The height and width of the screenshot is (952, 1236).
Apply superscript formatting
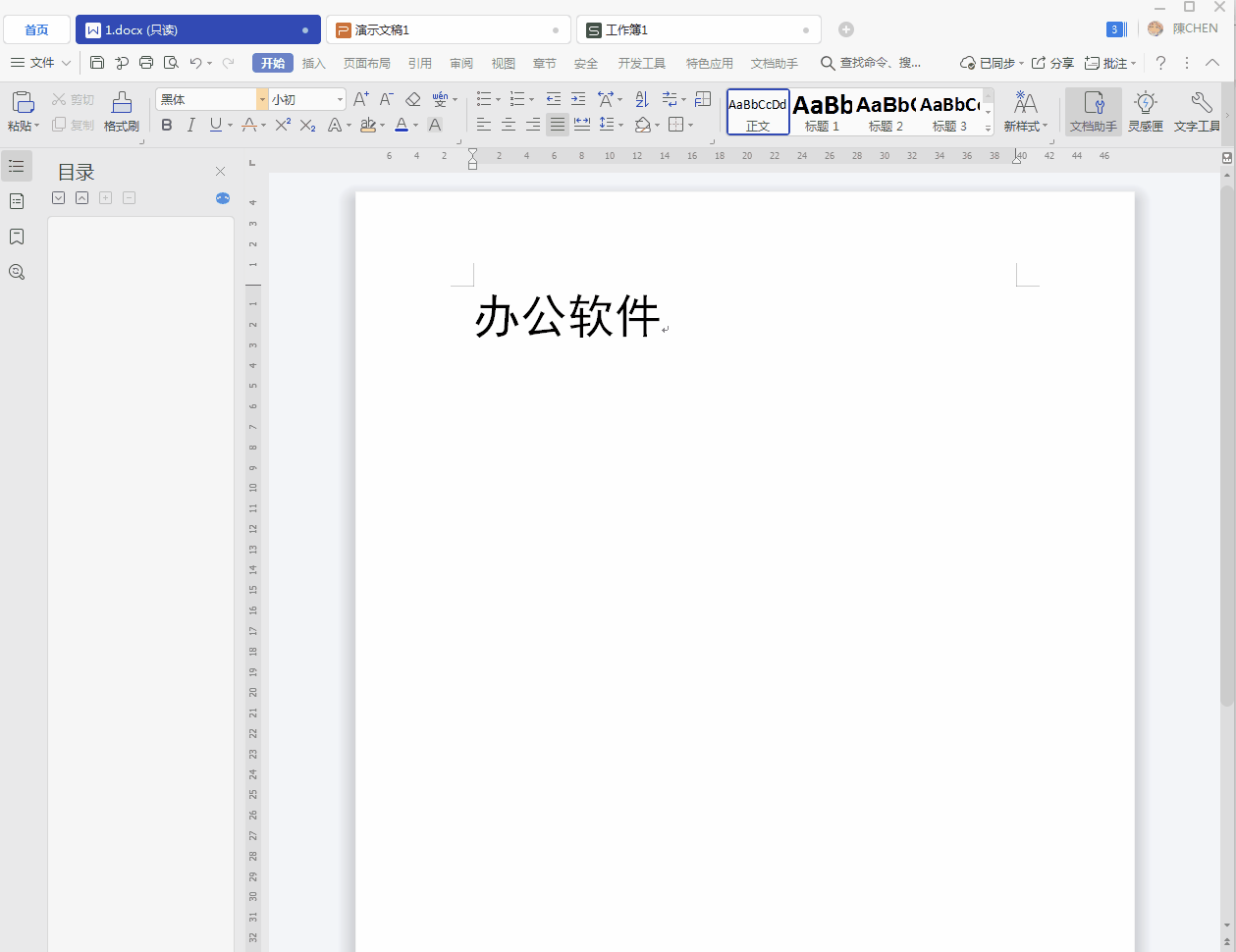[283, 125]
